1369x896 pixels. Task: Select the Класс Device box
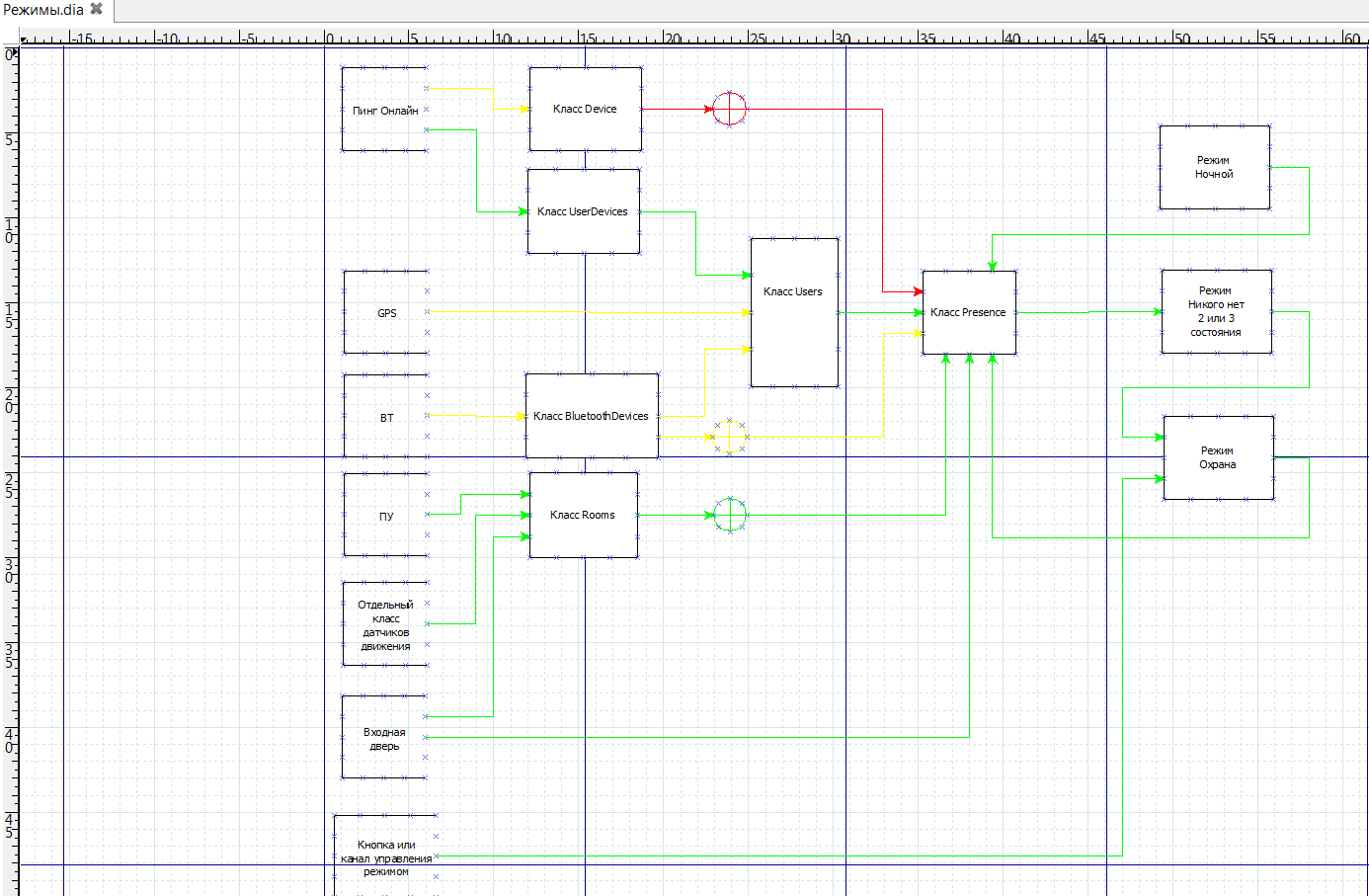click(x=585, y=110)
